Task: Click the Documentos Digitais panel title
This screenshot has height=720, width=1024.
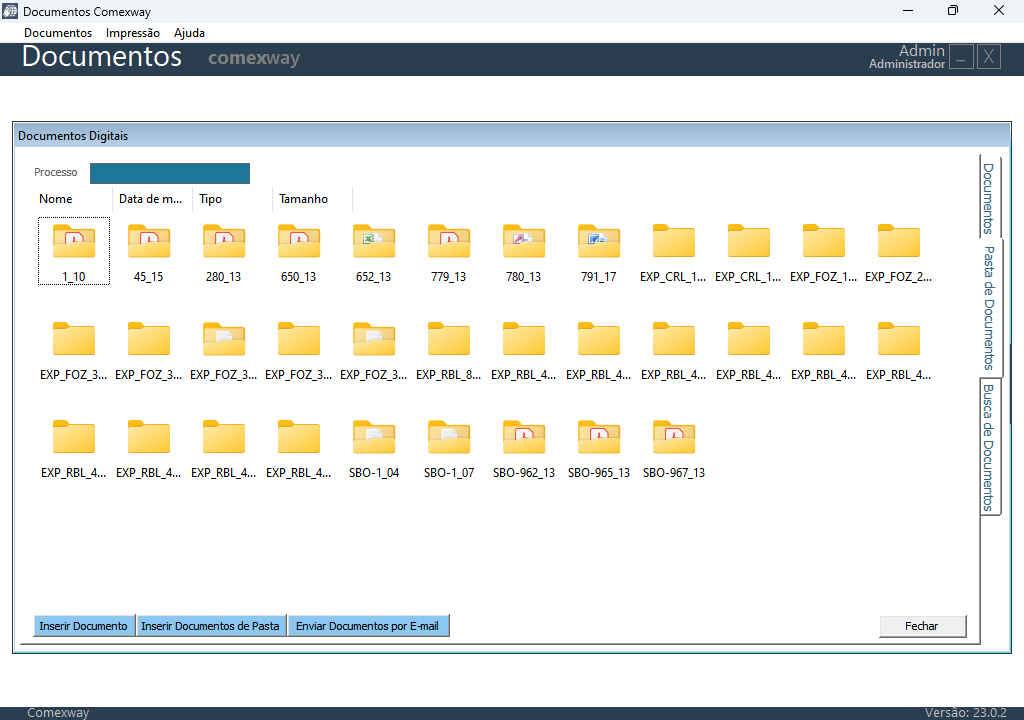Action: 73,136
